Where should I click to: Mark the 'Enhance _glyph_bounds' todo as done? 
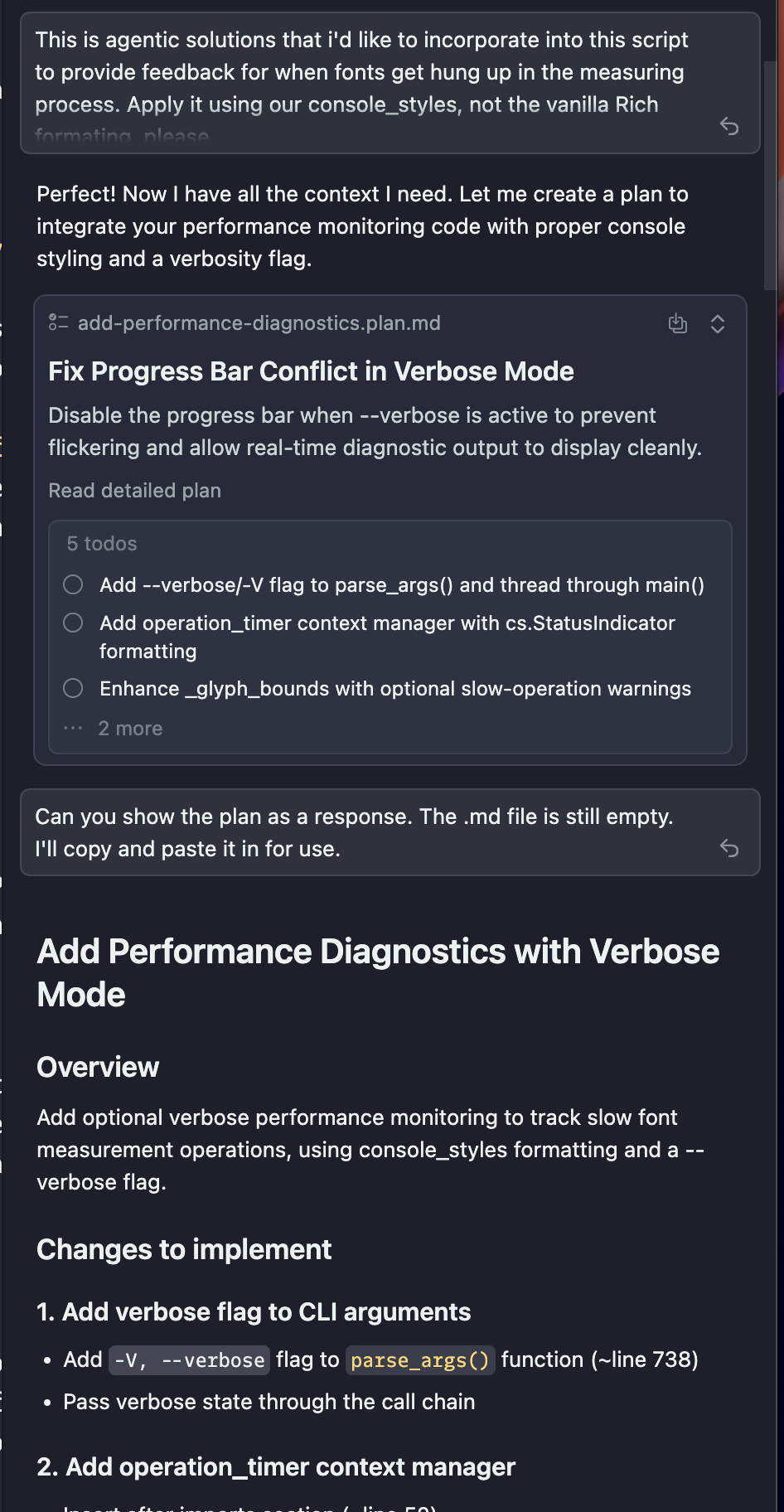pyautogui.click(x=73, y=688)
